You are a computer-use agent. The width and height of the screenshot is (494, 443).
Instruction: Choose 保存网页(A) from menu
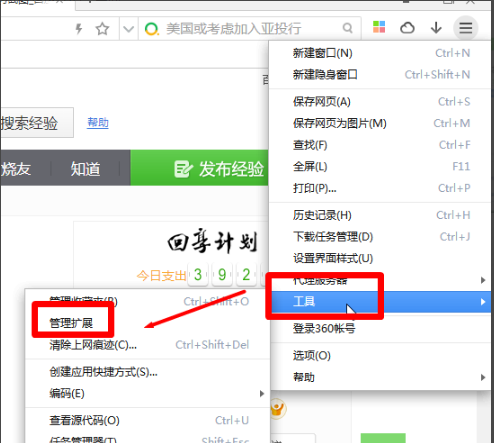[x=380, y=102]
